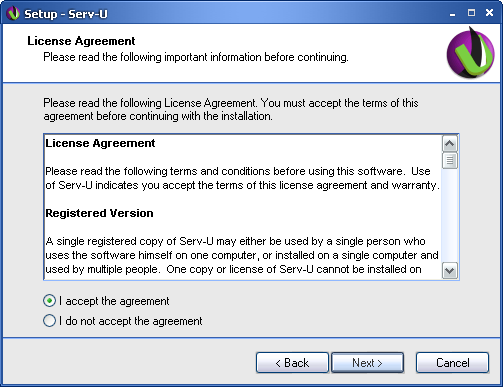Select the 'I accept the agreement' radio button
This screenshot has width=503, height=387.
49,301
